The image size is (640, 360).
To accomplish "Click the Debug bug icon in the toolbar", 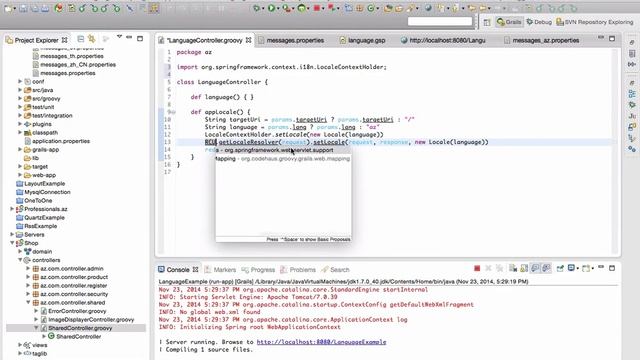I will point(256,8).
